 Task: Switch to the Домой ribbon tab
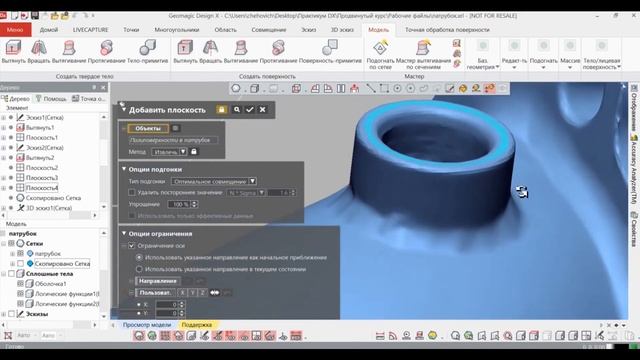49,30
